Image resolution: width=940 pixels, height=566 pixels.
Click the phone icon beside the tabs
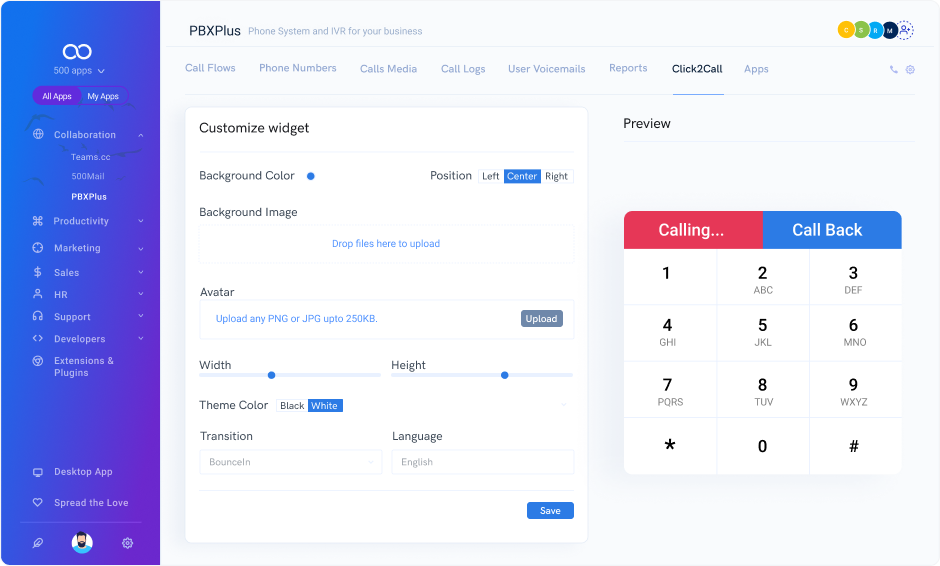click(x=893, y=70)
